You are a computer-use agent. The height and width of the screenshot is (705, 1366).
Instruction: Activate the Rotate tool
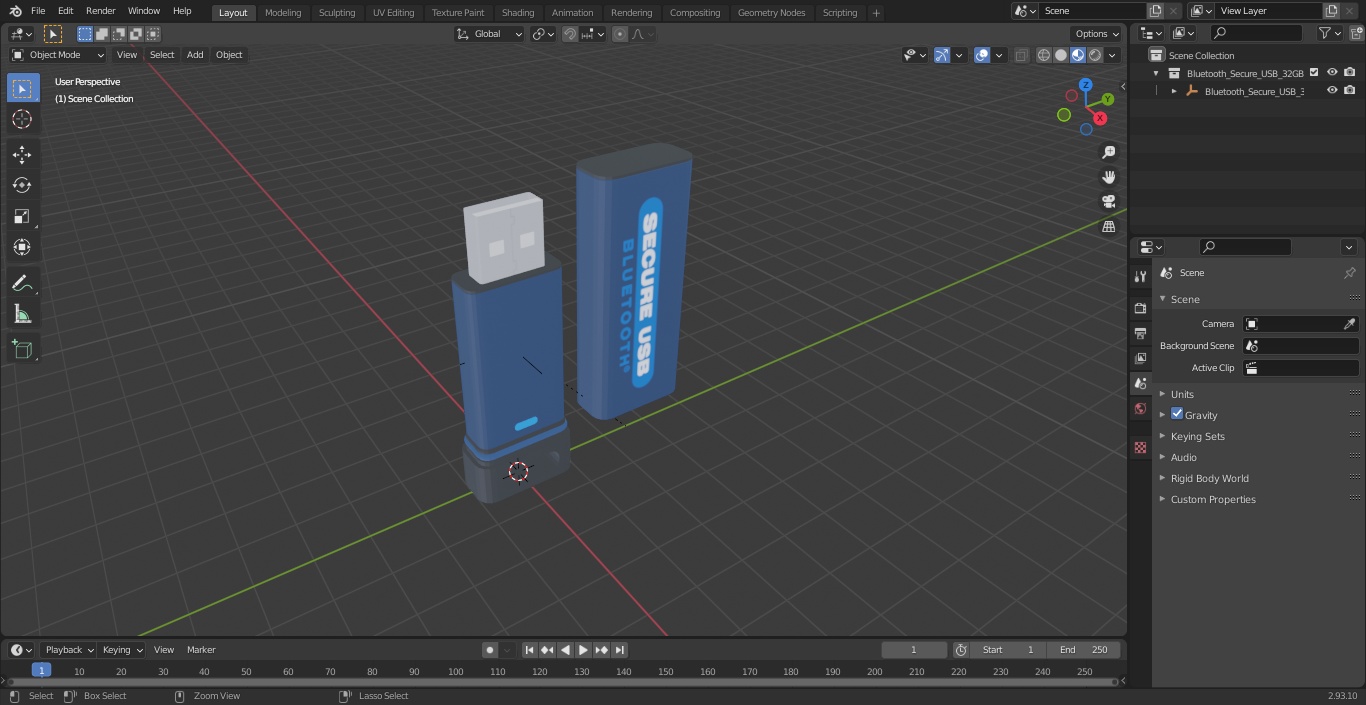pyautogui.click(x=22, y=185)
